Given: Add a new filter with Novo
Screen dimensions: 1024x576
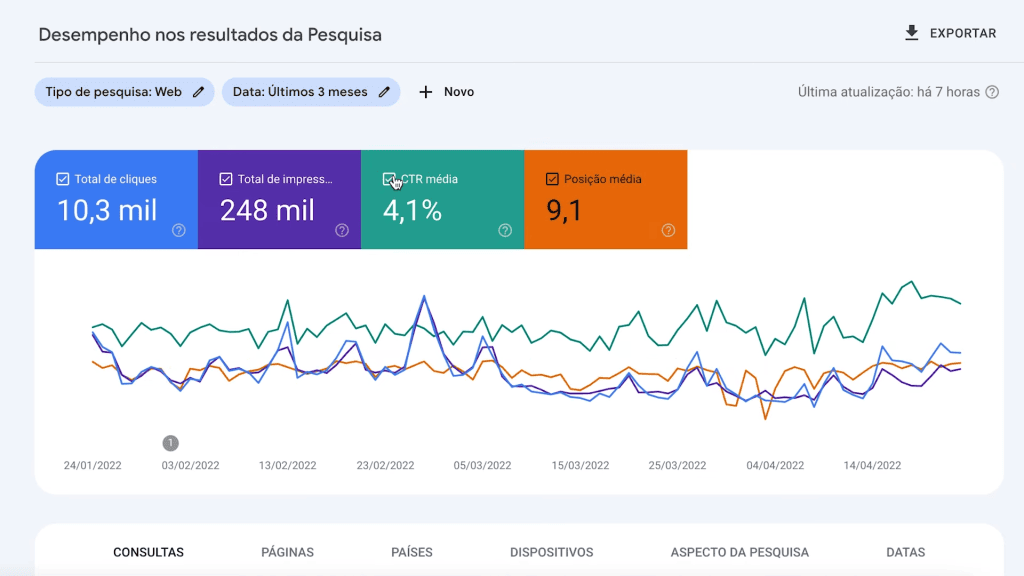Looking at the screenshot, I should [x=445, y=91].
